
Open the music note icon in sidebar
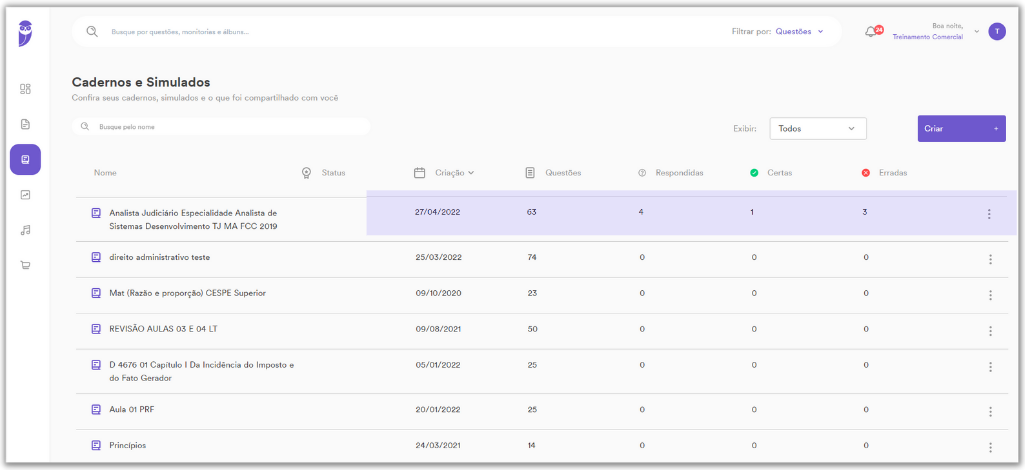tap(25, 230)
